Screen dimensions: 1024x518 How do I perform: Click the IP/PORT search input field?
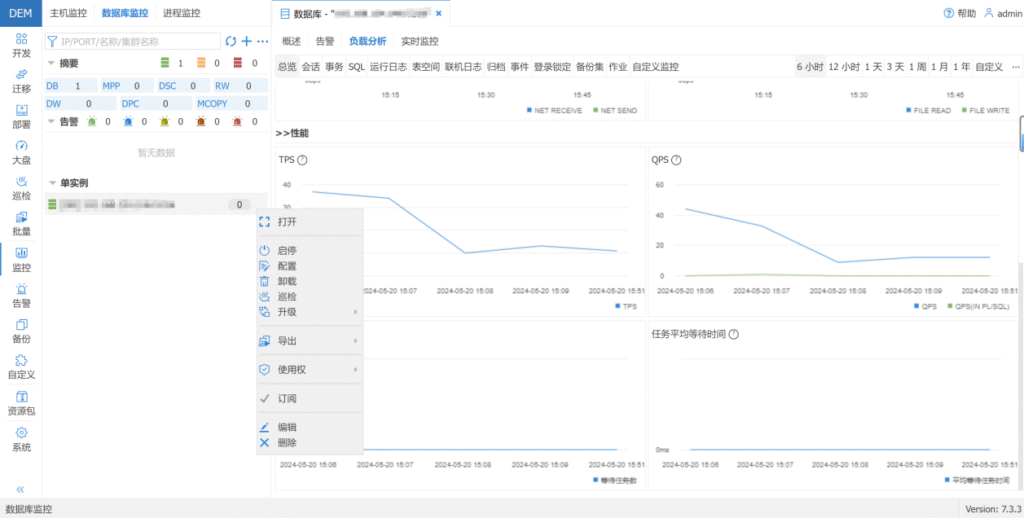click(x=138, y=42)
